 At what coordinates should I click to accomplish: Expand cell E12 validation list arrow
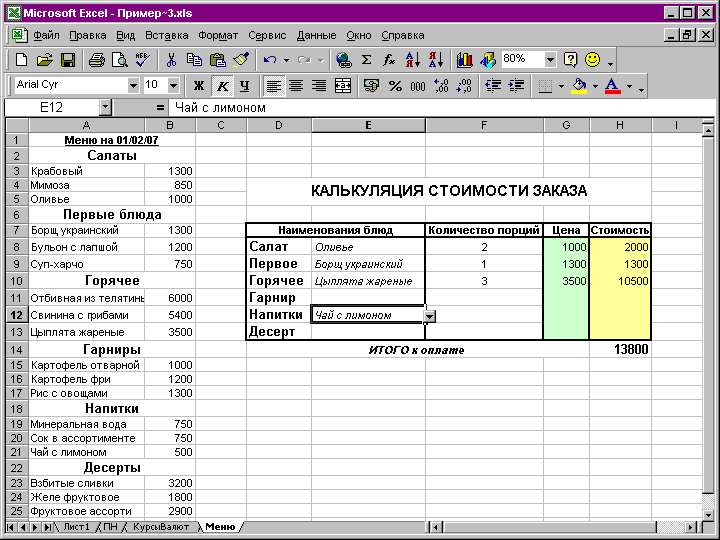coord(429,316)
